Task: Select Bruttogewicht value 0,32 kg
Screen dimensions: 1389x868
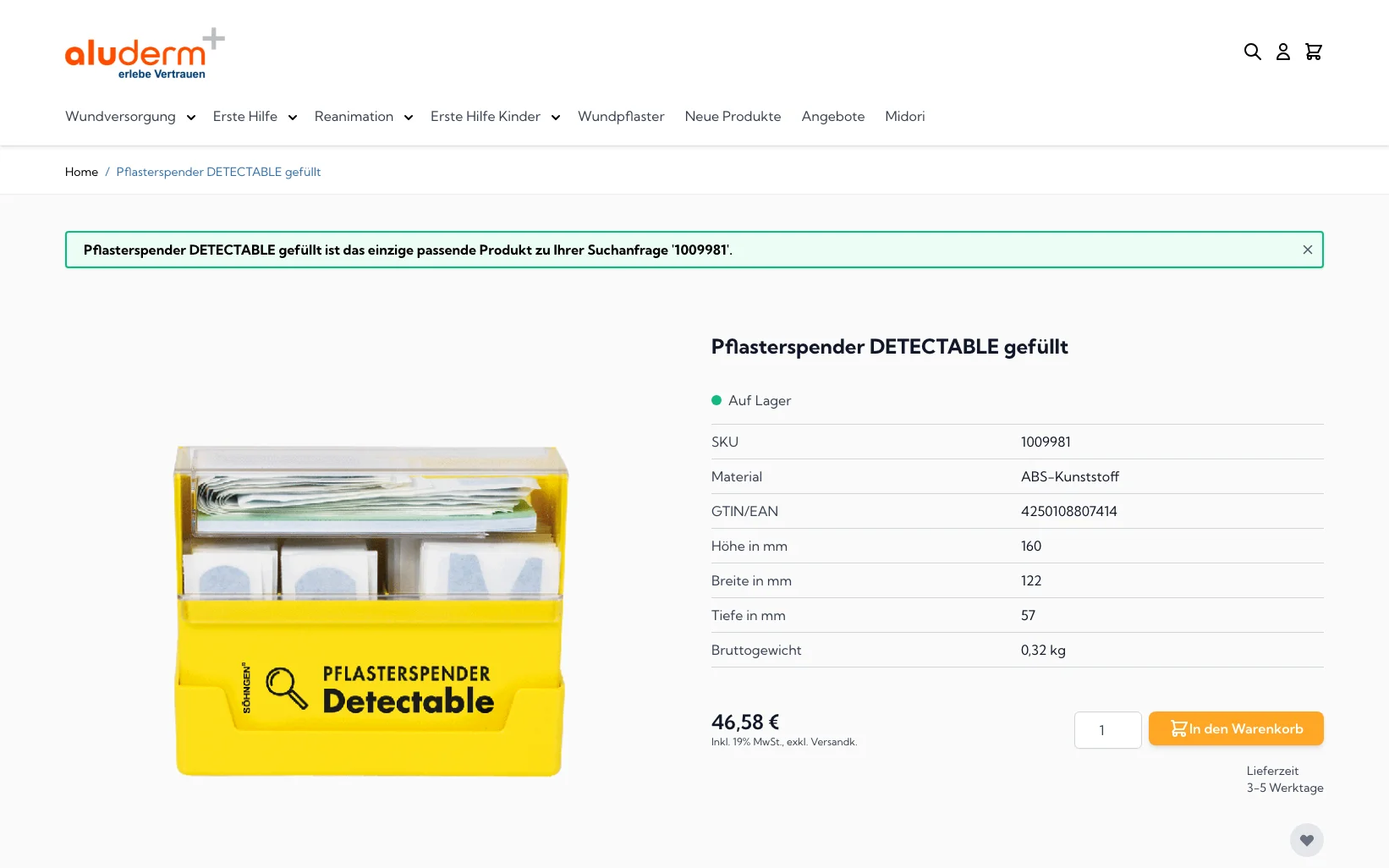Action: 1043,650
